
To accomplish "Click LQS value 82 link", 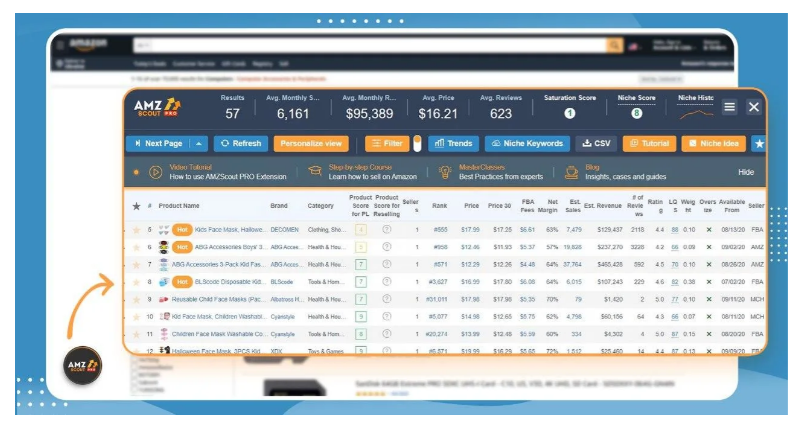I will 675,282.
